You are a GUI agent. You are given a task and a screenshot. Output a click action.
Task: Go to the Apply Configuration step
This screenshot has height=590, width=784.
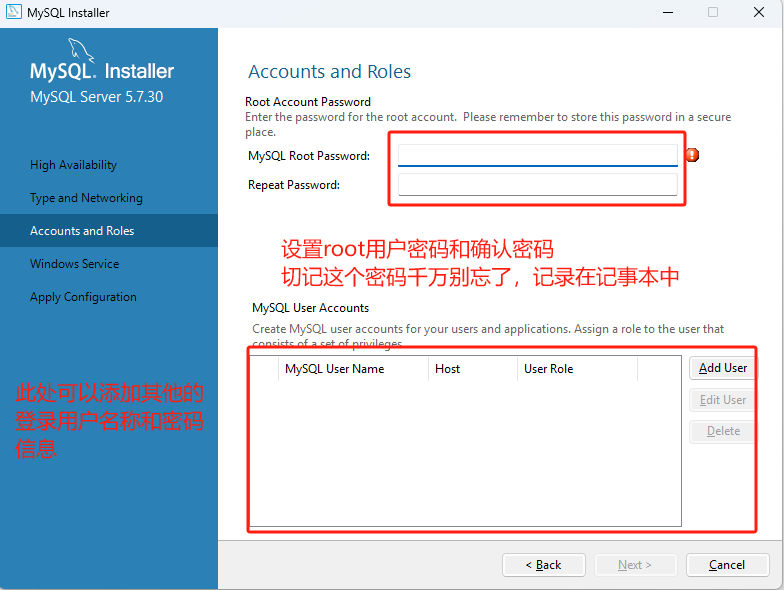click(83, 296)
